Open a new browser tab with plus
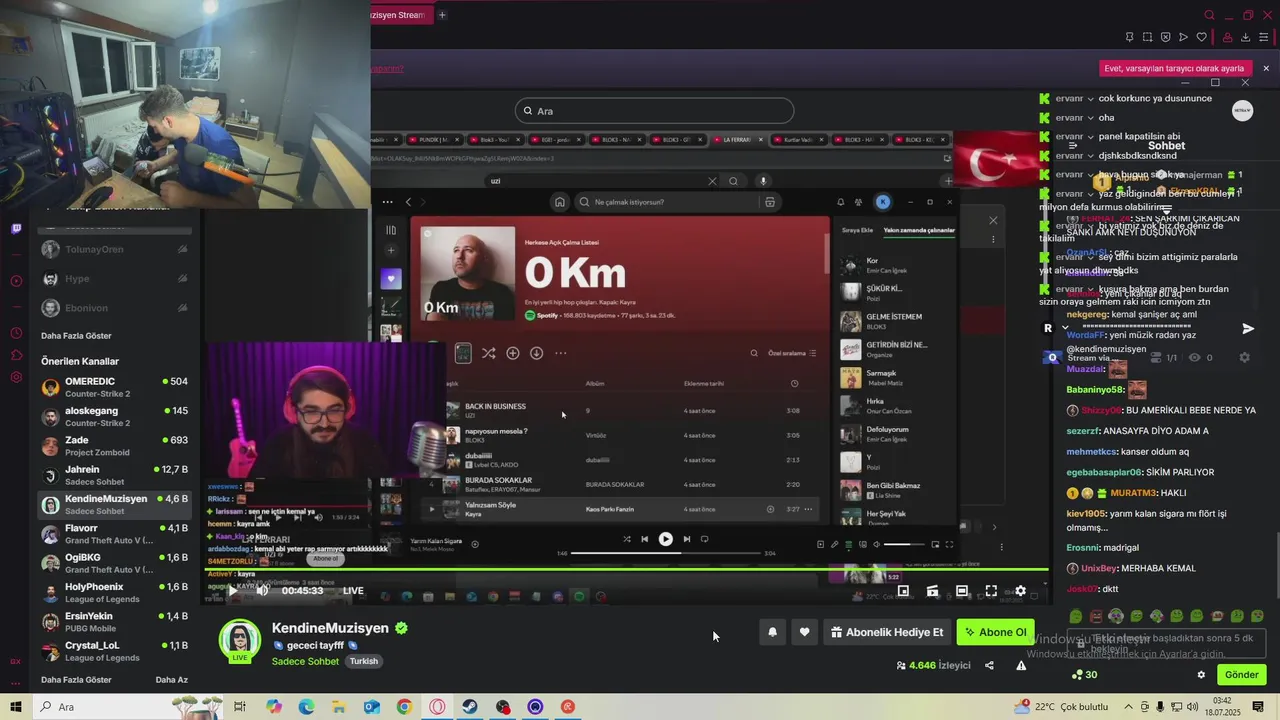The width and height of the screenshot is (1280, 720). click(x=442, y=15)
